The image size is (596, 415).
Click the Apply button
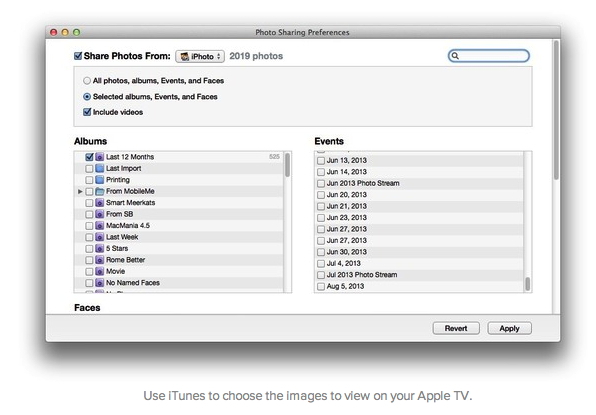click(509, 328)
